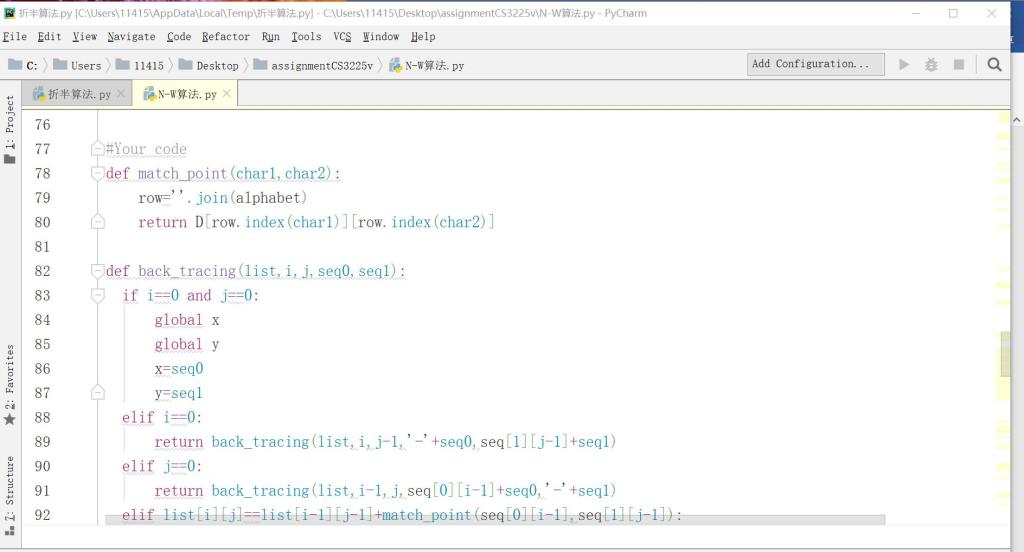Screen dimensions: 1024x552
Task: Fold the if i==0 and j==0 block
Action: 98,295
